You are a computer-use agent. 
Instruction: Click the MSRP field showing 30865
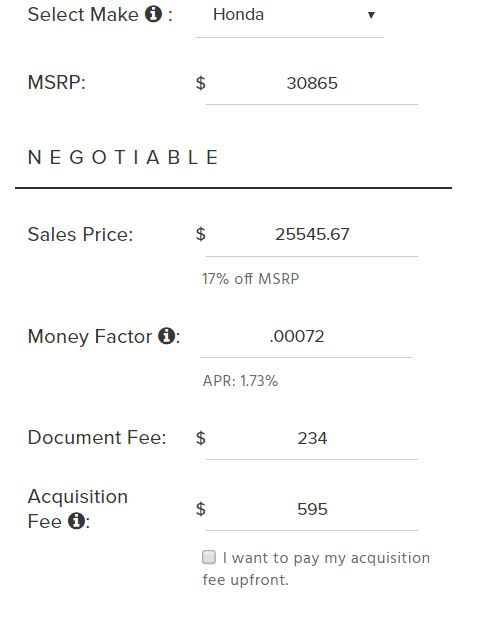tap(312, 83)
